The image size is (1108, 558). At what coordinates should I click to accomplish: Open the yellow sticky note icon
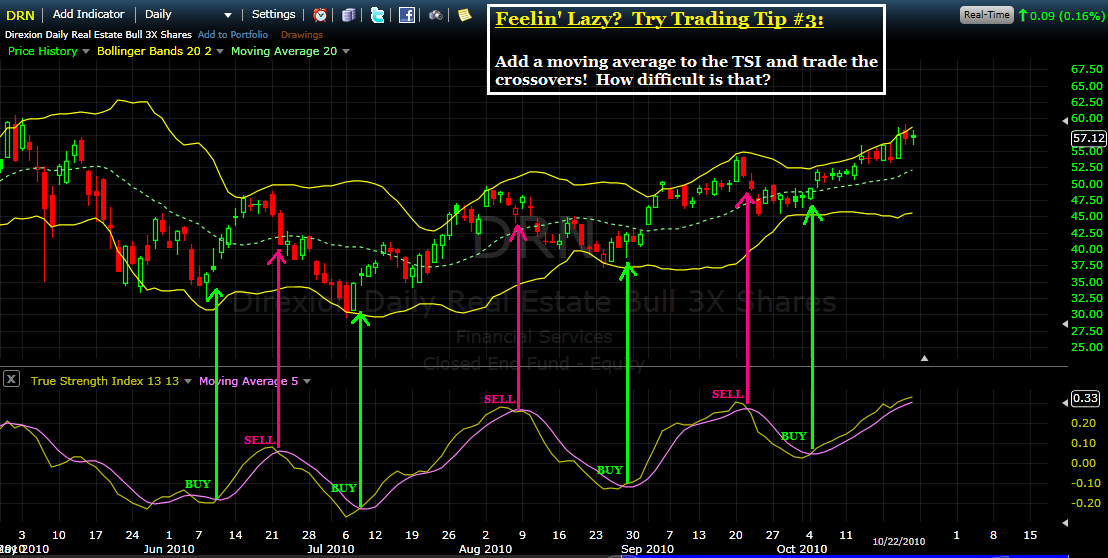pyautogui.click(x=465, y=15)
